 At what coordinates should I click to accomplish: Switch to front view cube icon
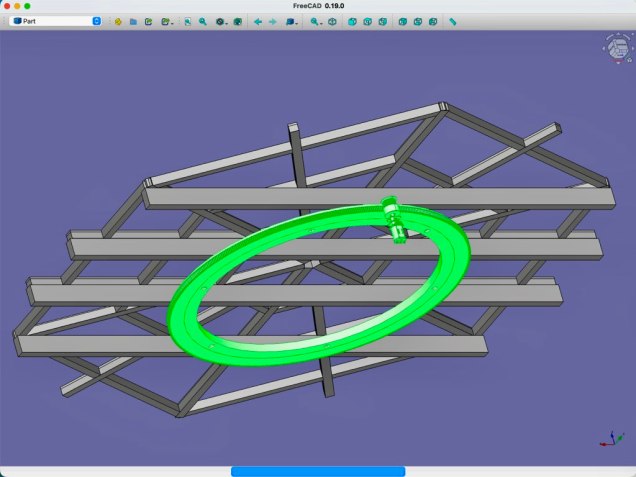352,21
